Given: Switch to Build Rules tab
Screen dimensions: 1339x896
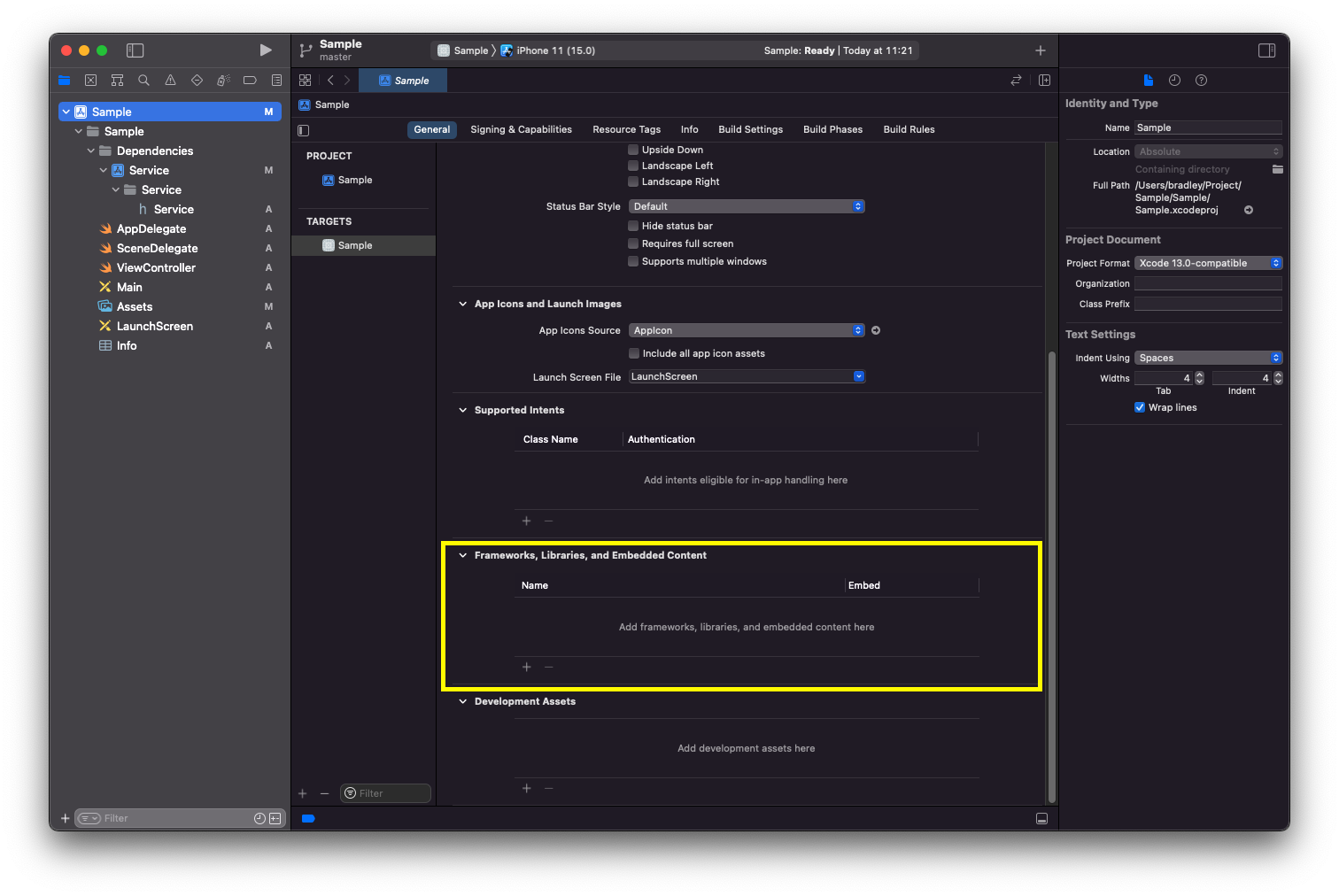Looking at the screenshot, I should (909, 129).
